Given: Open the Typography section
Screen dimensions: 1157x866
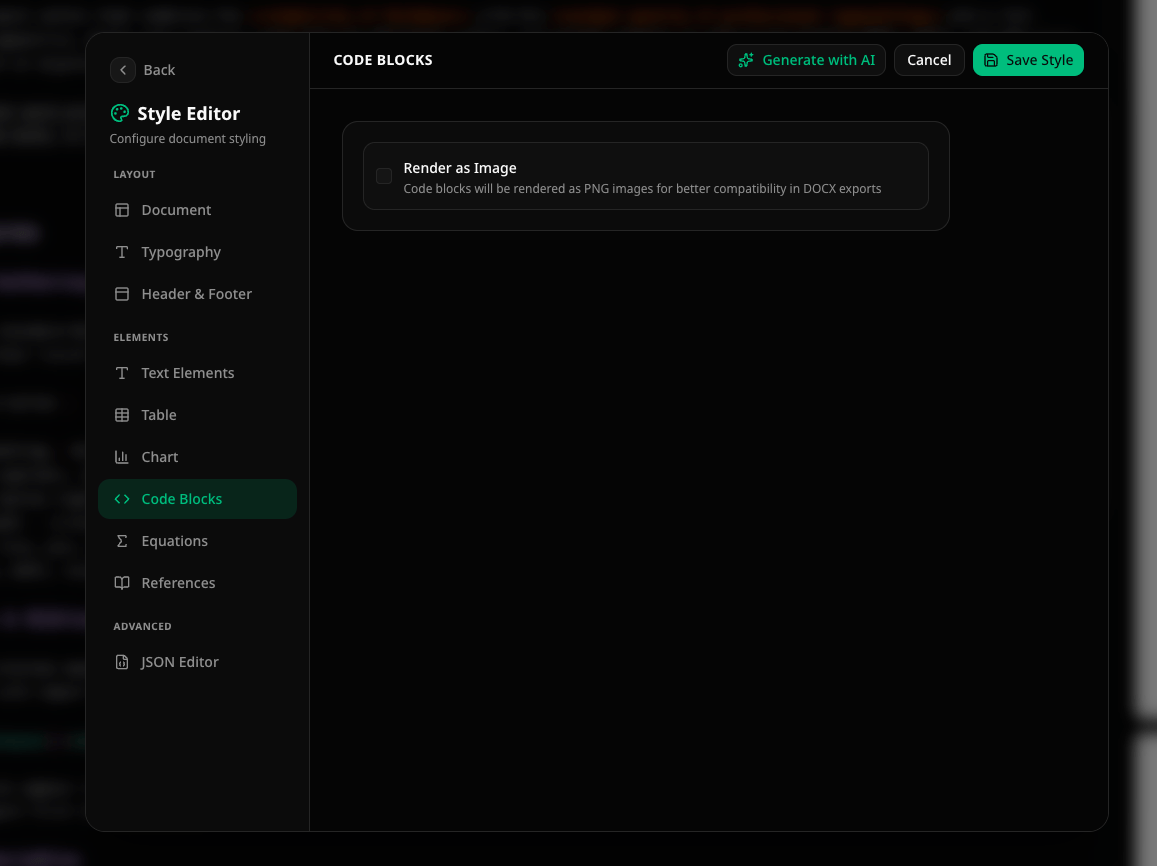Looking at the screenshot, I should (x=197, y=252).
